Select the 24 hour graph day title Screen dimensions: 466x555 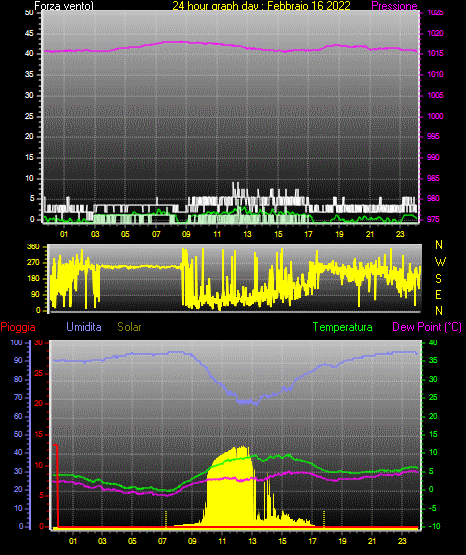[x=261, y=6]
